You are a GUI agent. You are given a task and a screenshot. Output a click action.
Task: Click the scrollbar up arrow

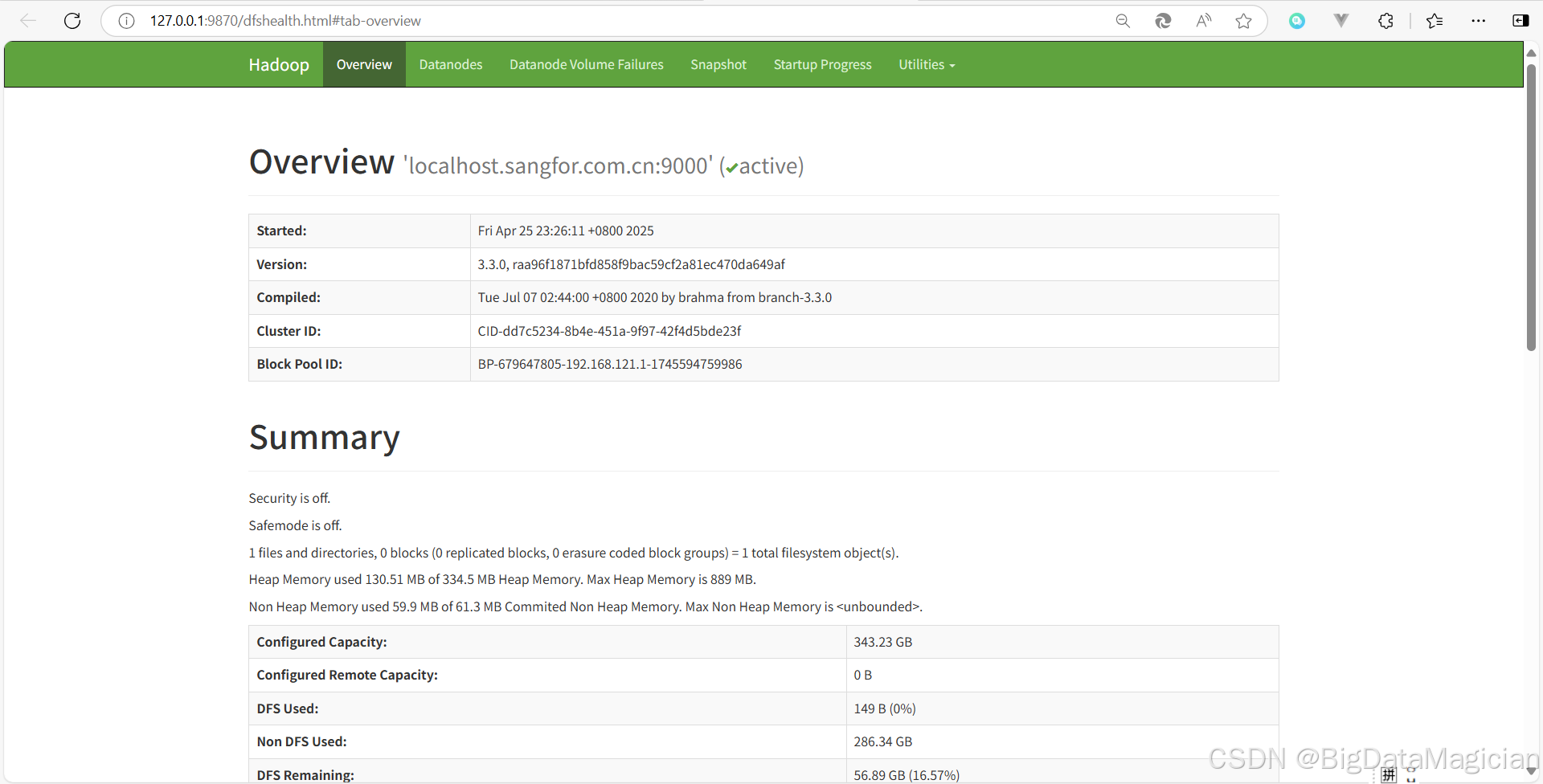1531,52
